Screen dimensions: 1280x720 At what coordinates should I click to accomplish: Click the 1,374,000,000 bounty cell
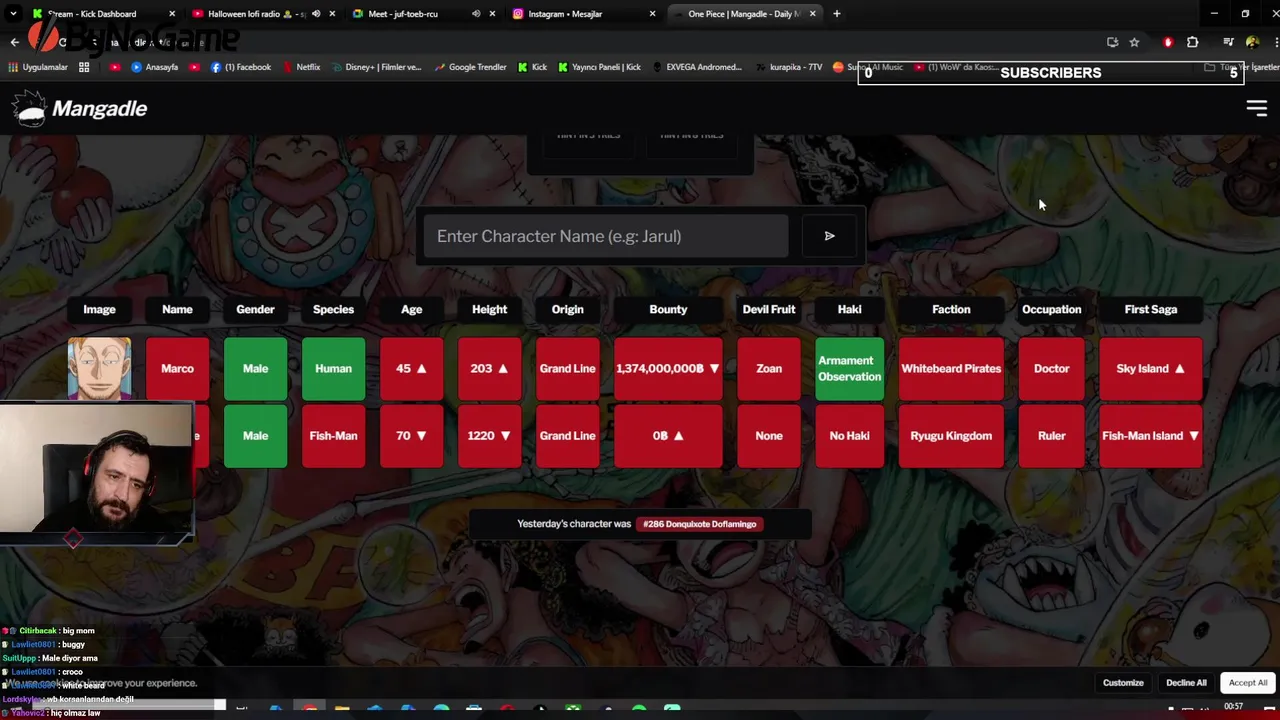point(668,369)
